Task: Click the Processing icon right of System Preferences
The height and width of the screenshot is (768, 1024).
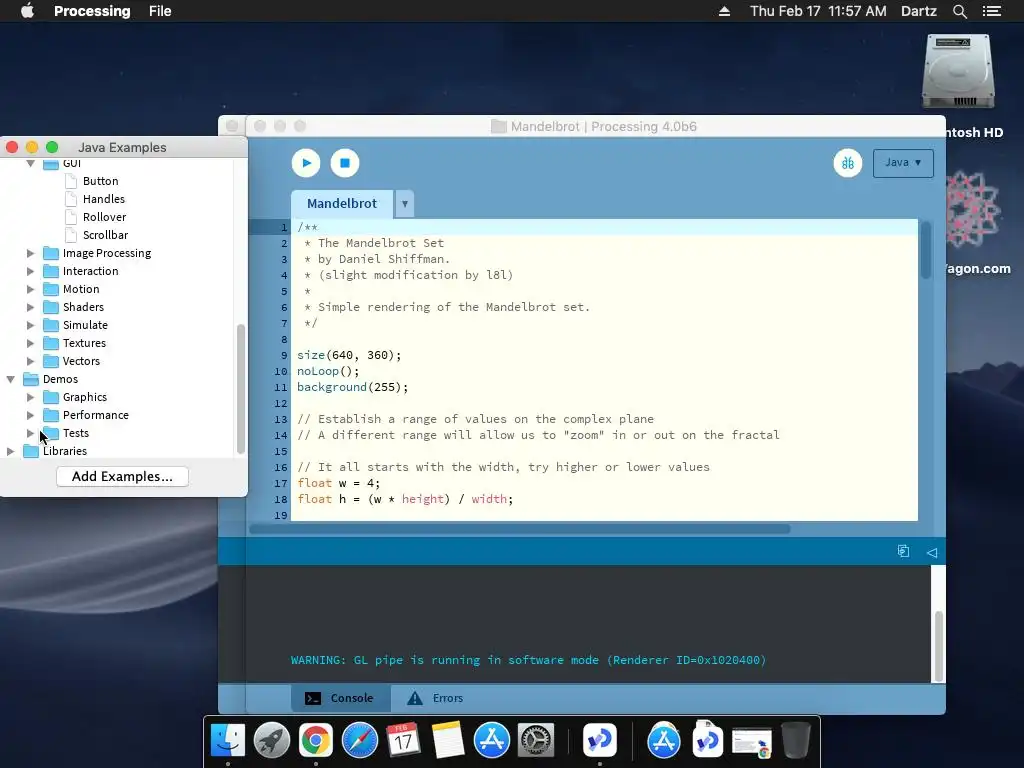Action: pos(600,741)
